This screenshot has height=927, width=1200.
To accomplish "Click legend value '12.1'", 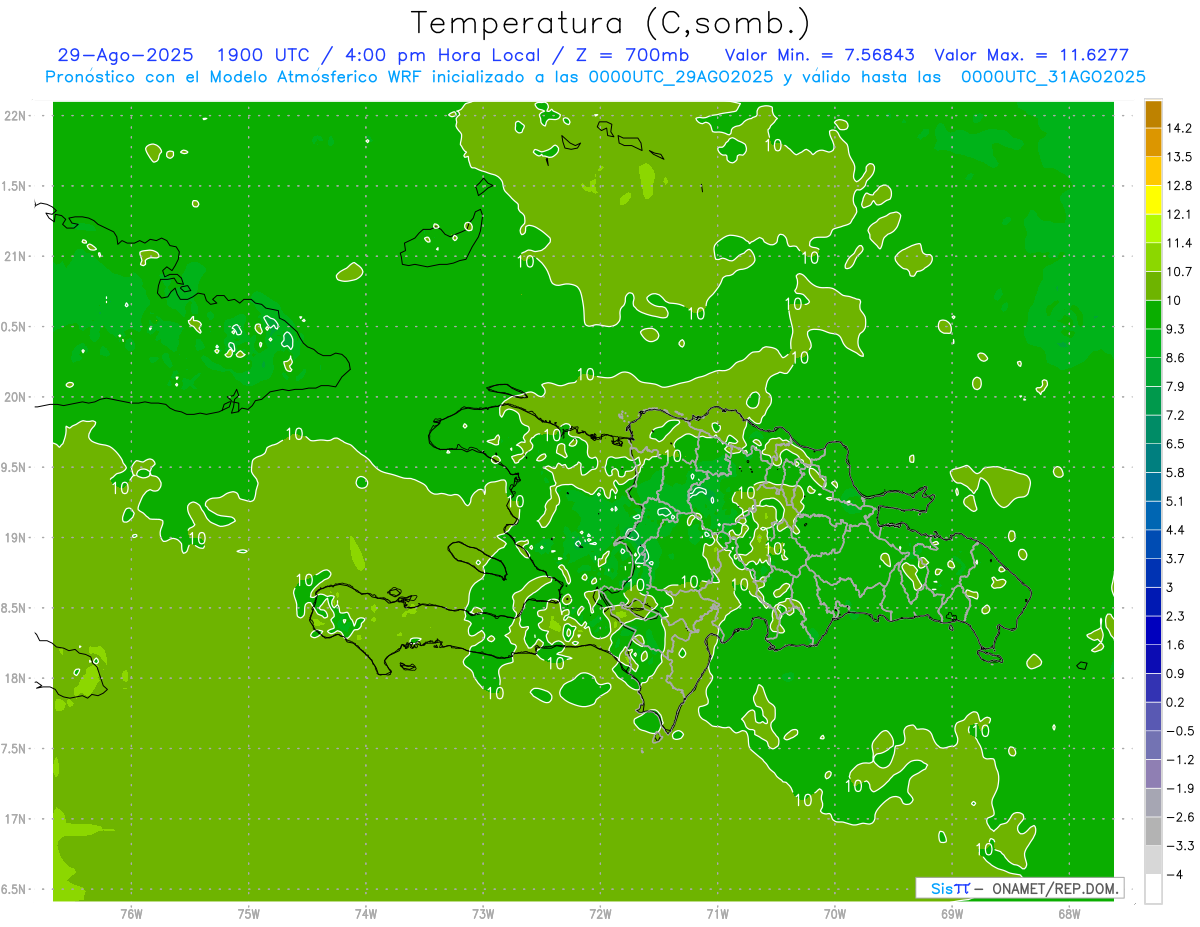I will [1179, 214].
